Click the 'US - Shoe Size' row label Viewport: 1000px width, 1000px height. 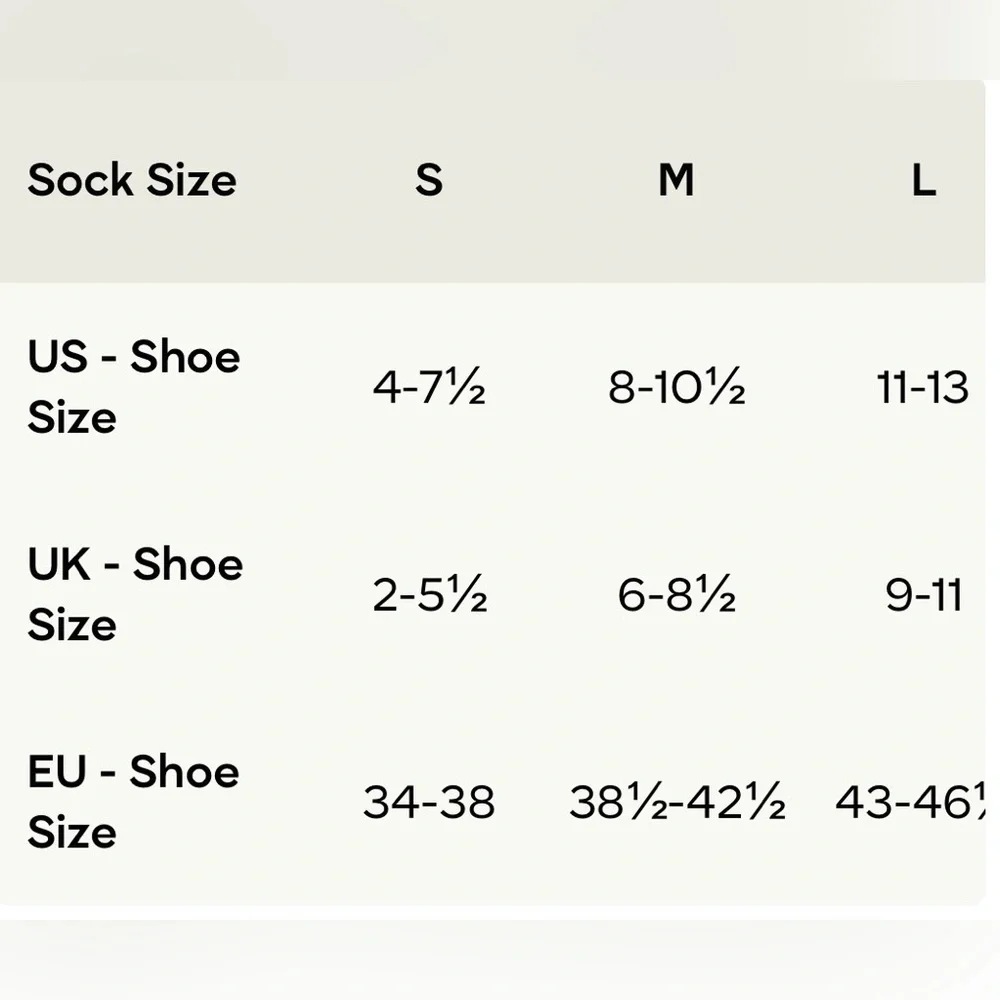coord(134,387)
